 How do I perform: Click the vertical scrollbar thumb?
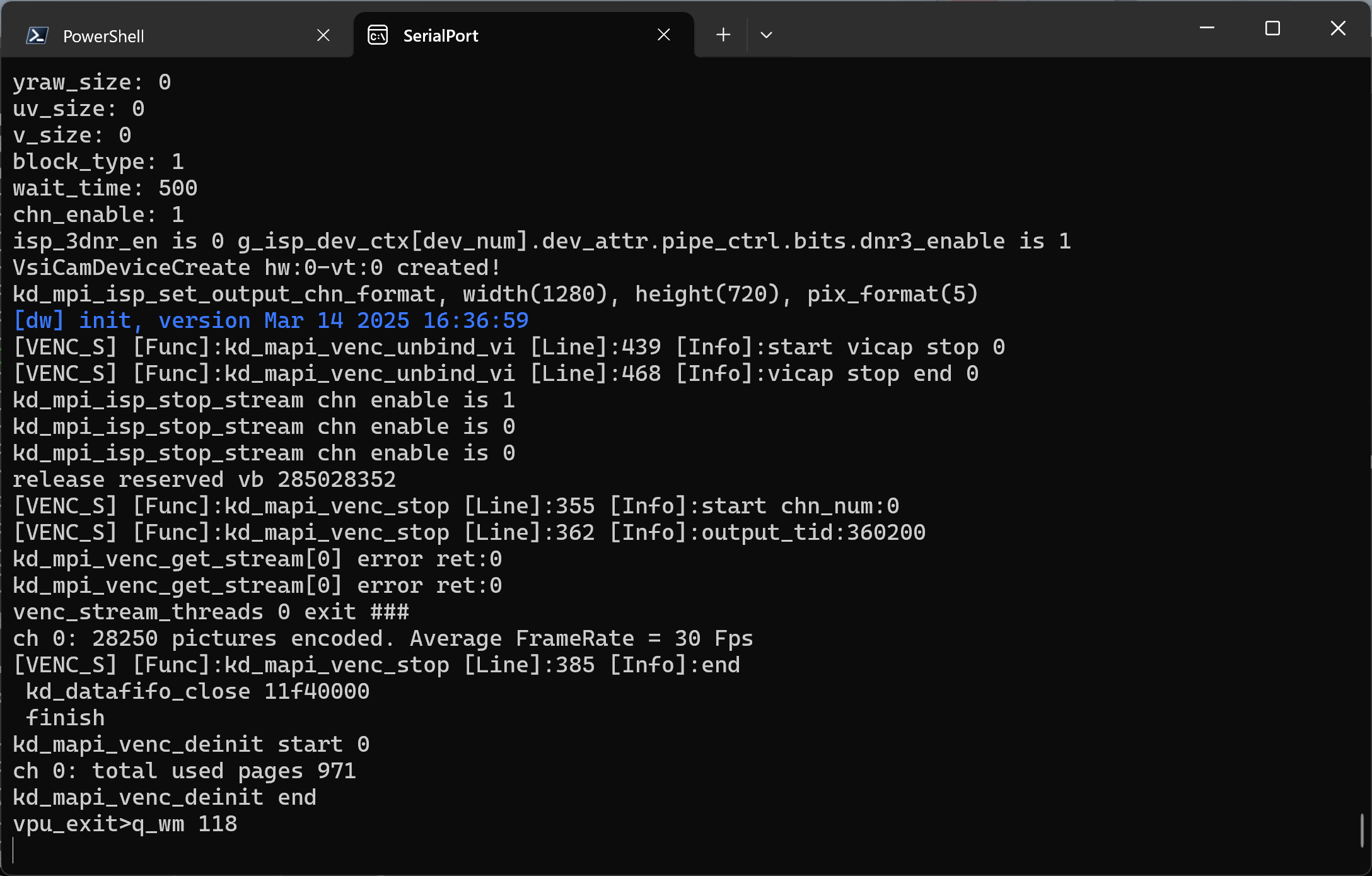coord(1361,830)
